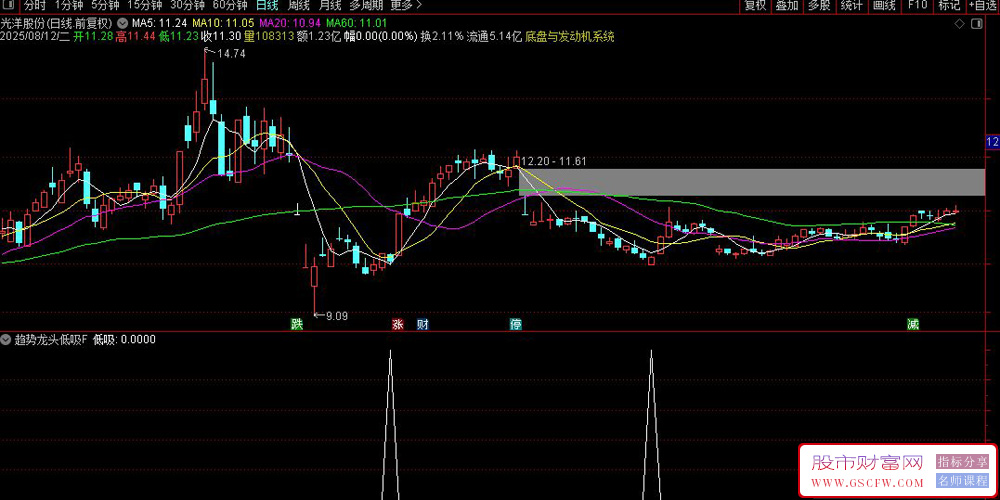Click the 趋势龙头低吸F indicator name
This screenshot has width=1000, height=500.
(51, 340)
